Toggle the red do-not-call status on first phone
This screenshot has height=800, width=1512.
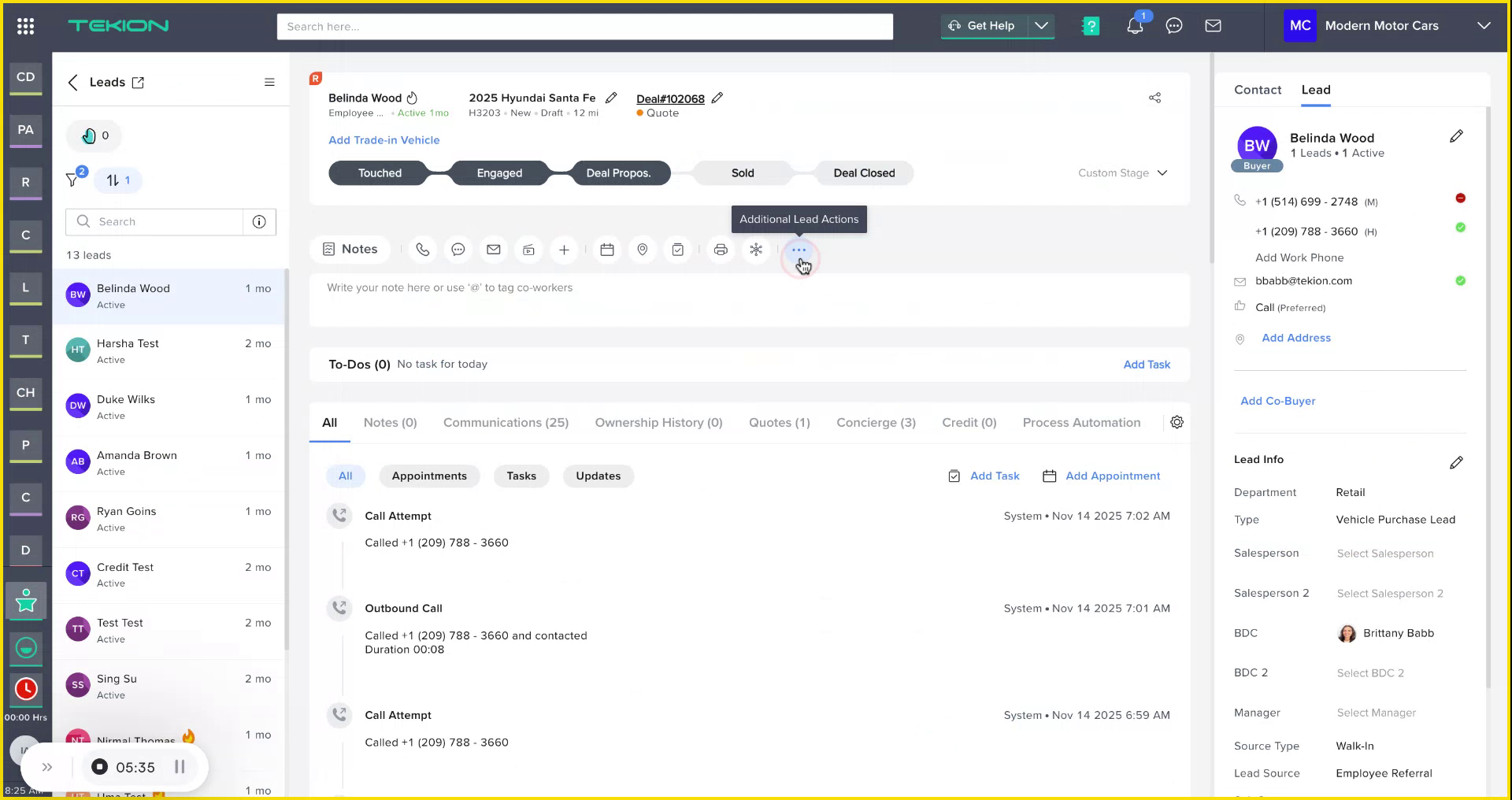click(1461, 198)
